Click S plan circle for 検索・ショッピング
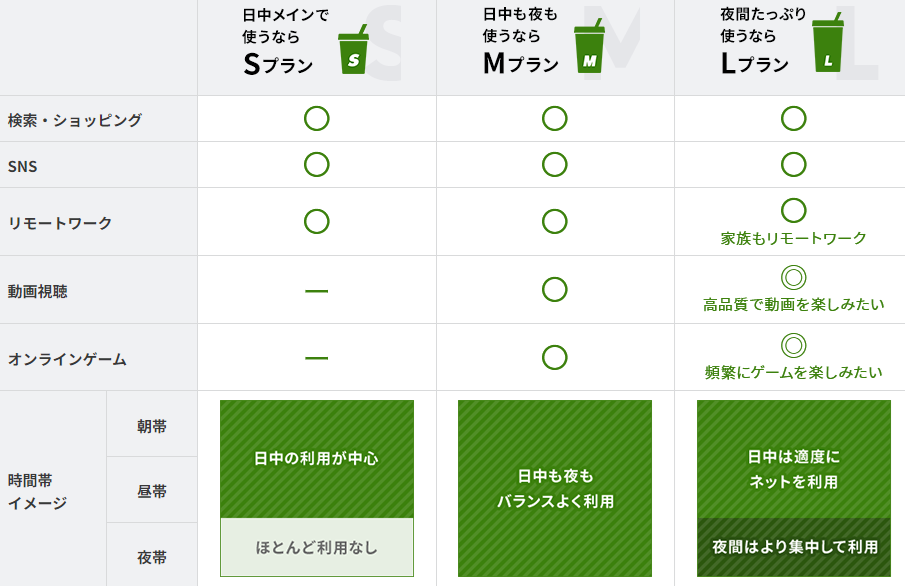 (316, 118)
